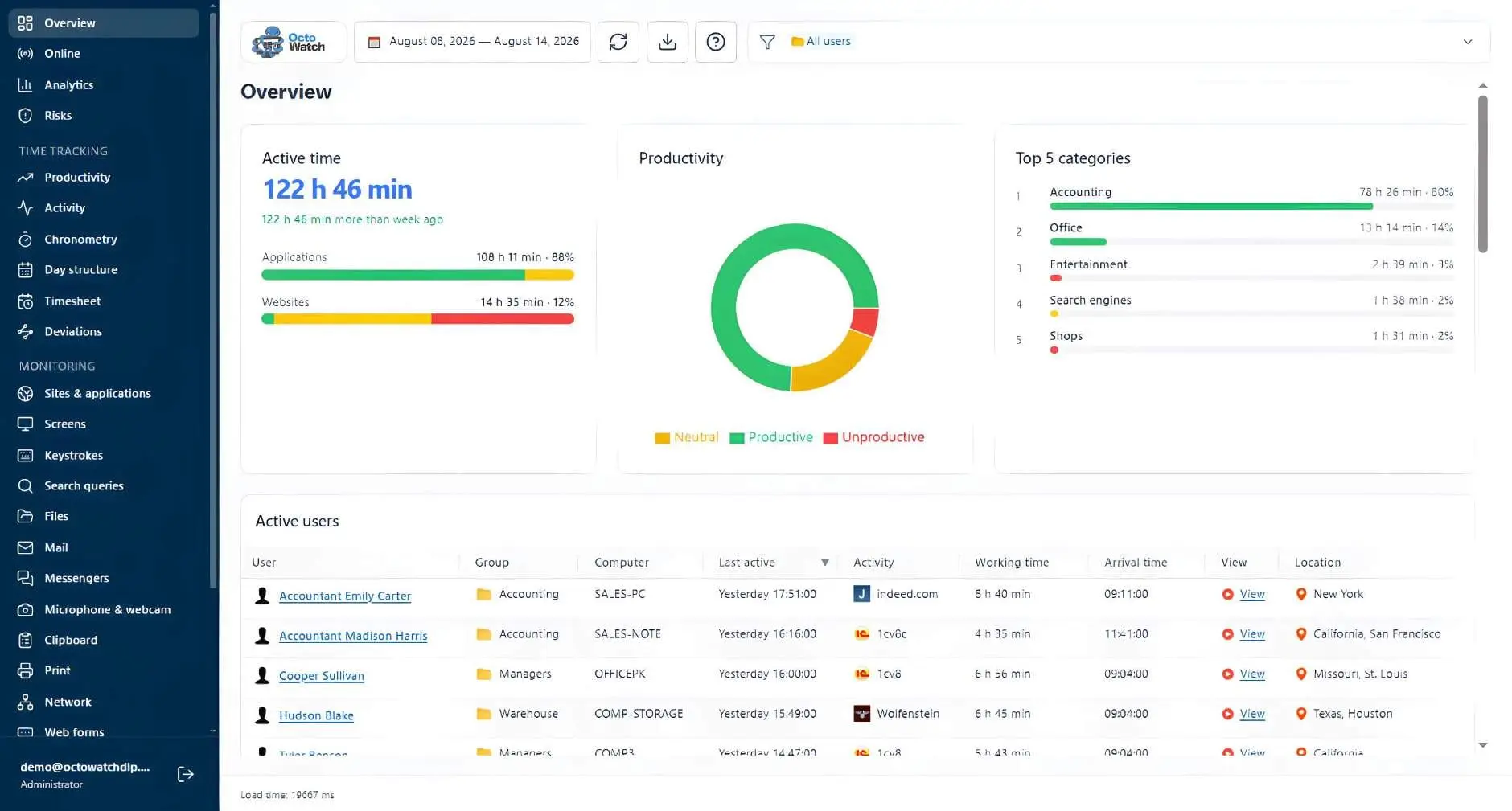
Task: Click the Timesheet icon in sidebar
Action: coord(26,301)
